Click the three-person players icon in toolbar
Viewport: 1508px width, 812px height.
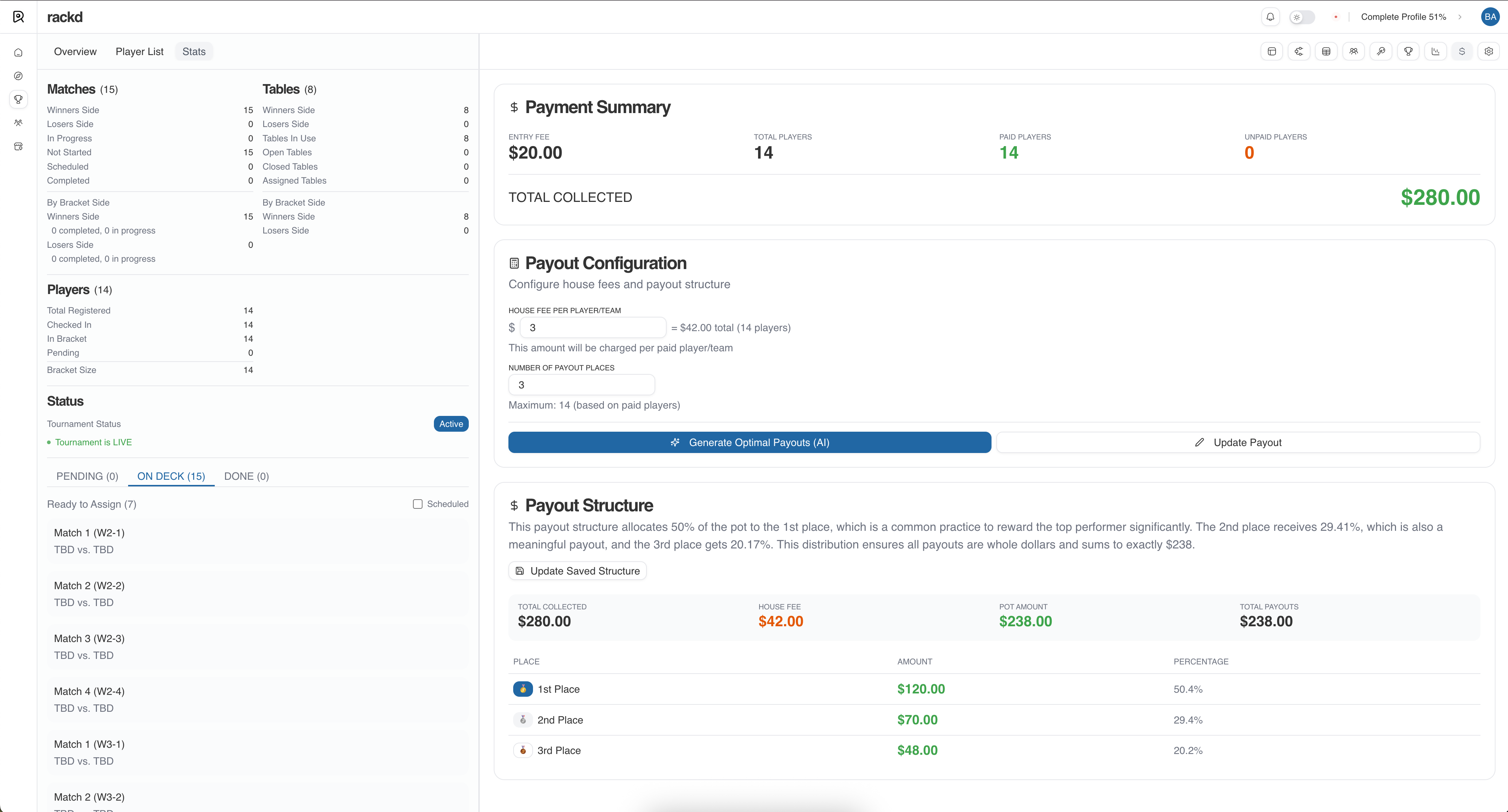point(1353,51)
